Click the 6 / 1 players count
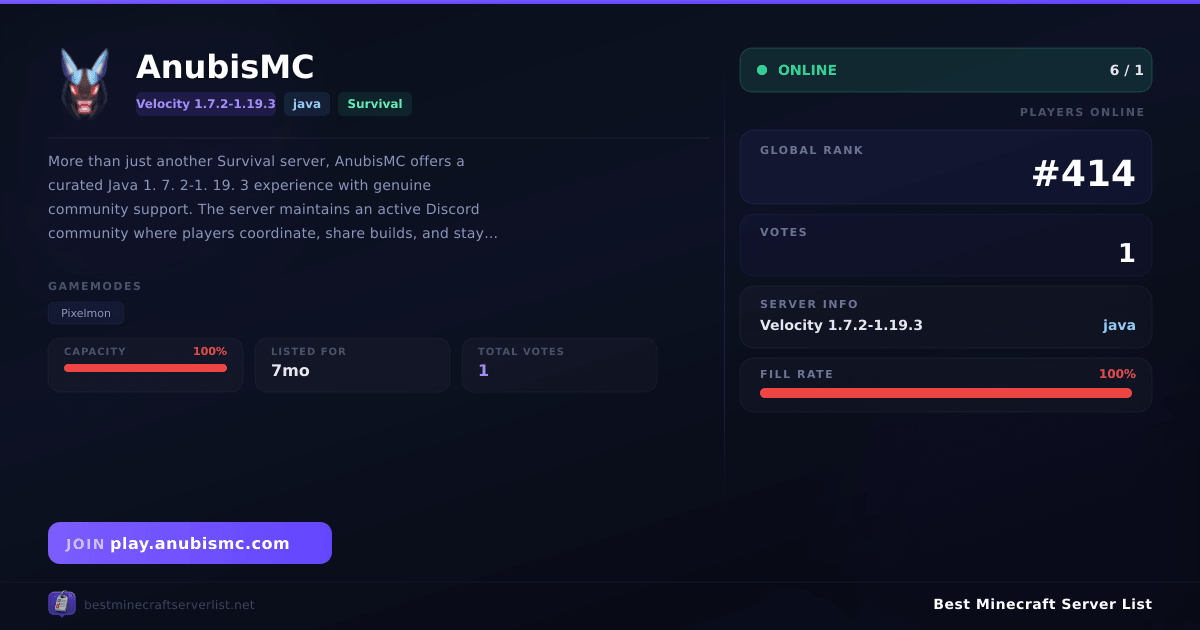 (x=1126, y=70)
